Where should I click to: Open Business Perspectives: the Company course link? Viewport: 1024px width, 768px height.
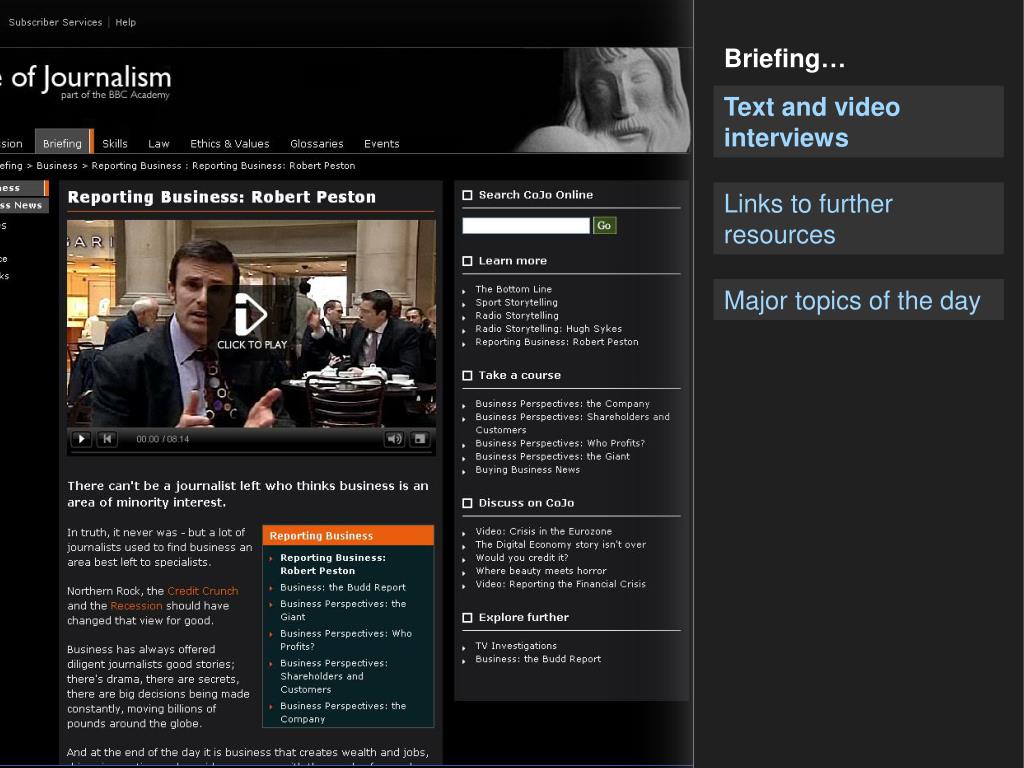point(562,404)
